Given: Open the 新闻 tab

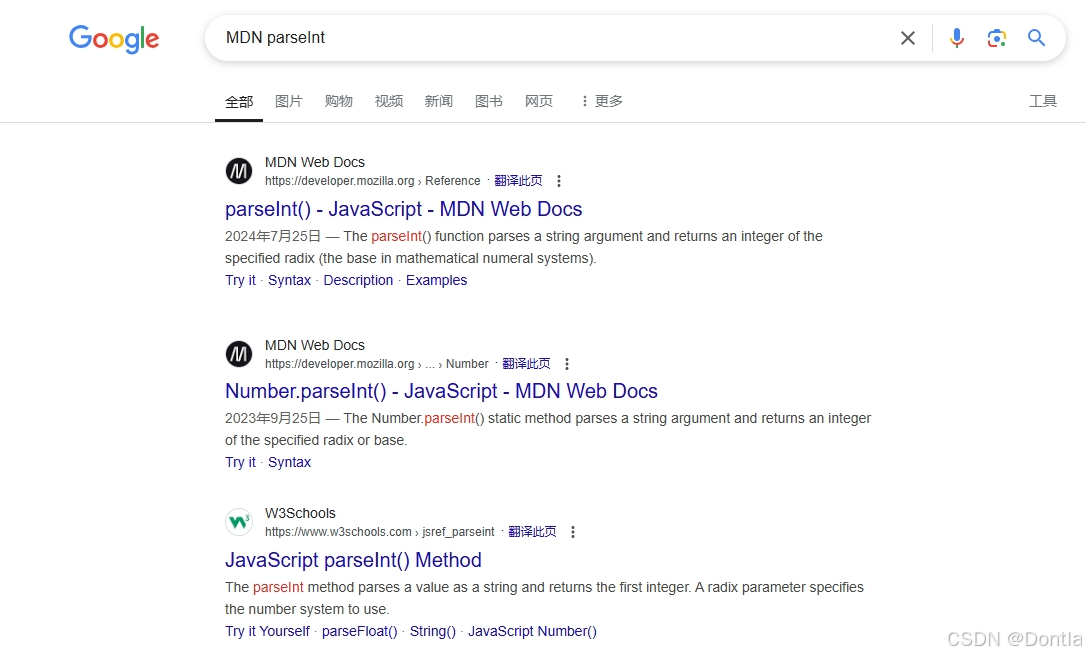Looking at the screenshot, I should (438, 101).
